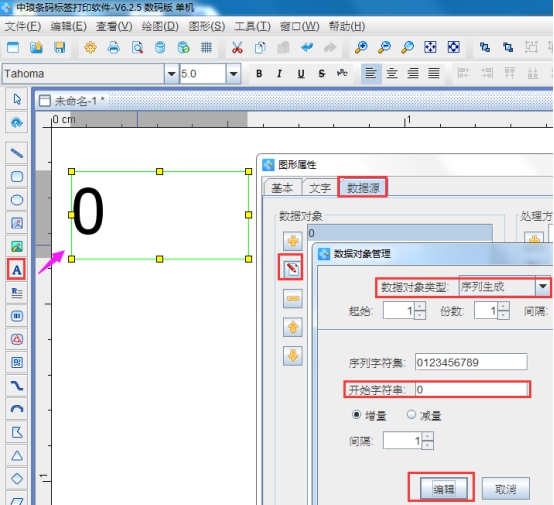Click the 编辑 button
Viewport: 554px width, 505px height.
click(x=443, y=489)
